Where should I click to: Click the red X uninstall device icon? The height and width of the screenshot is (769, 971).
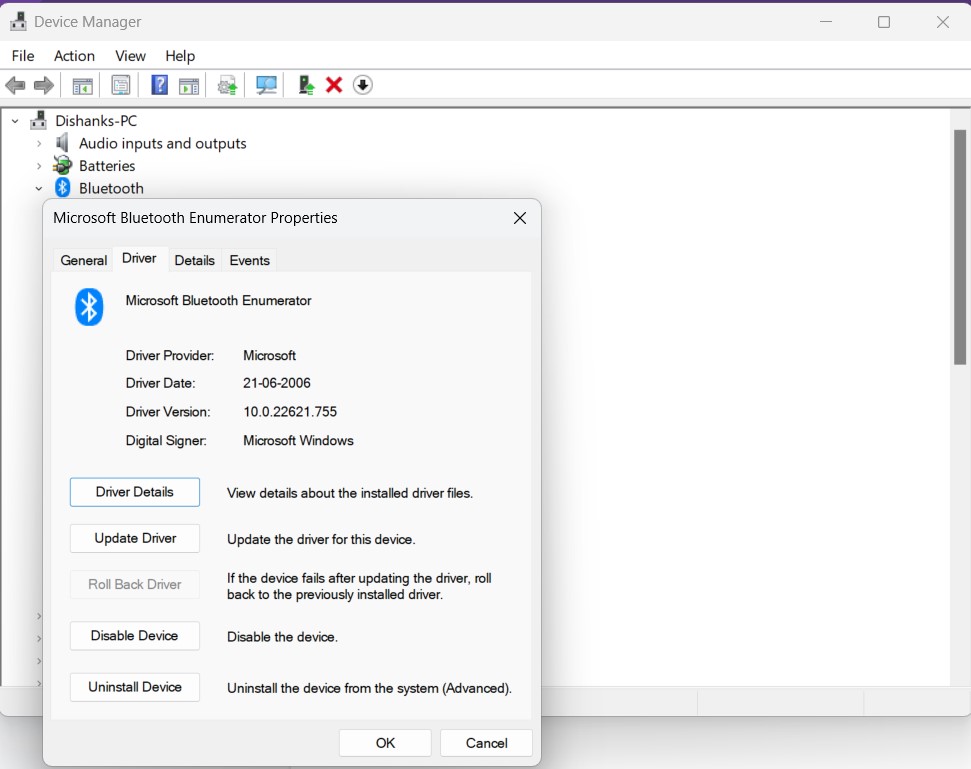(334, 86)
